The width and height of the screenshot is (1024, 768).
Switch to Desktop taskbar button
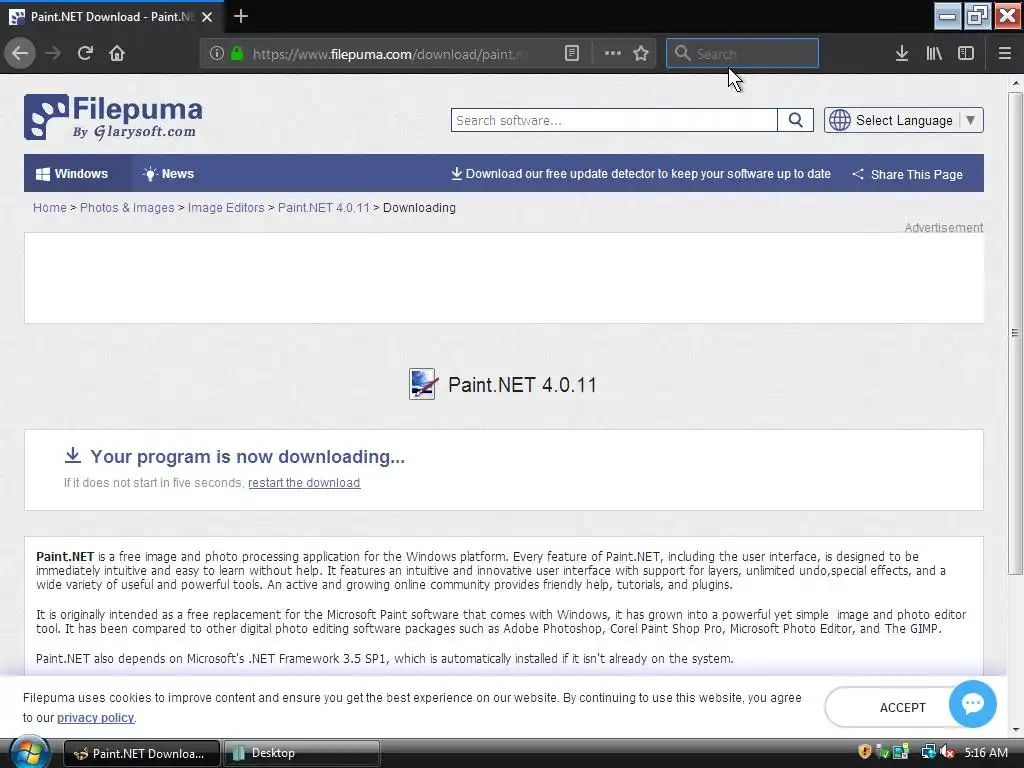(302, 753)
